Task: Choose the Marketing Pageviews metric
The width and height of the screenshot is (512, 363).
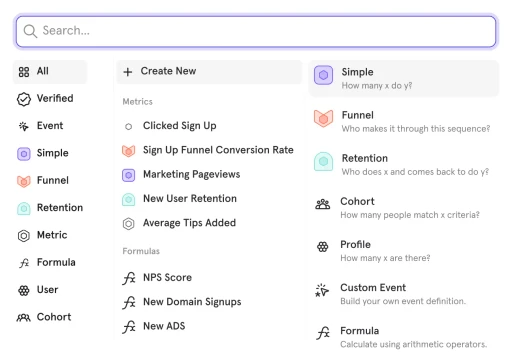Action: [192, 175]
